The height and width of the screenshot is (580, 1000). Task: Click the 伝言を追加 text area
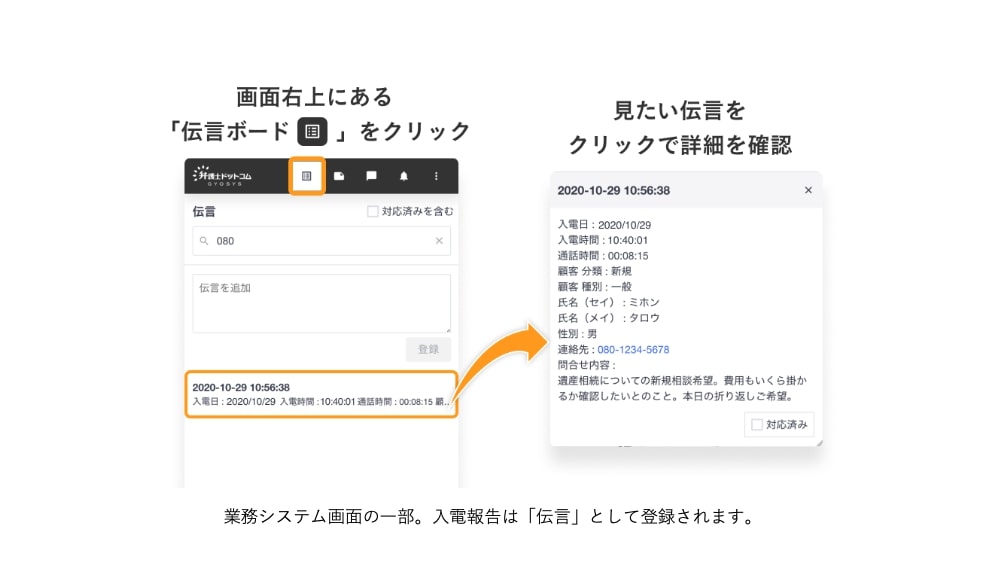click(321, 304)
